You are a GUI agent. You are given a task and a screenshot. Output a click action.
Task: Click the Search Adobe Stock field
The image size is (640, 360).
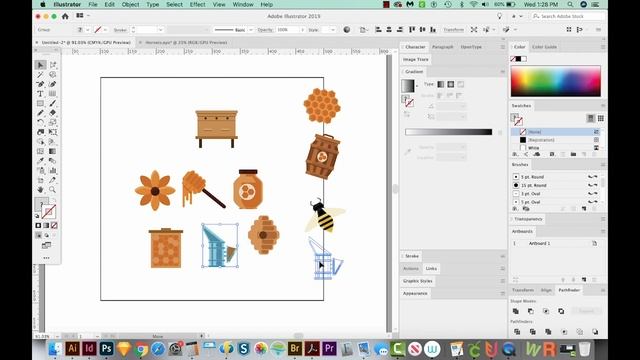569,16
